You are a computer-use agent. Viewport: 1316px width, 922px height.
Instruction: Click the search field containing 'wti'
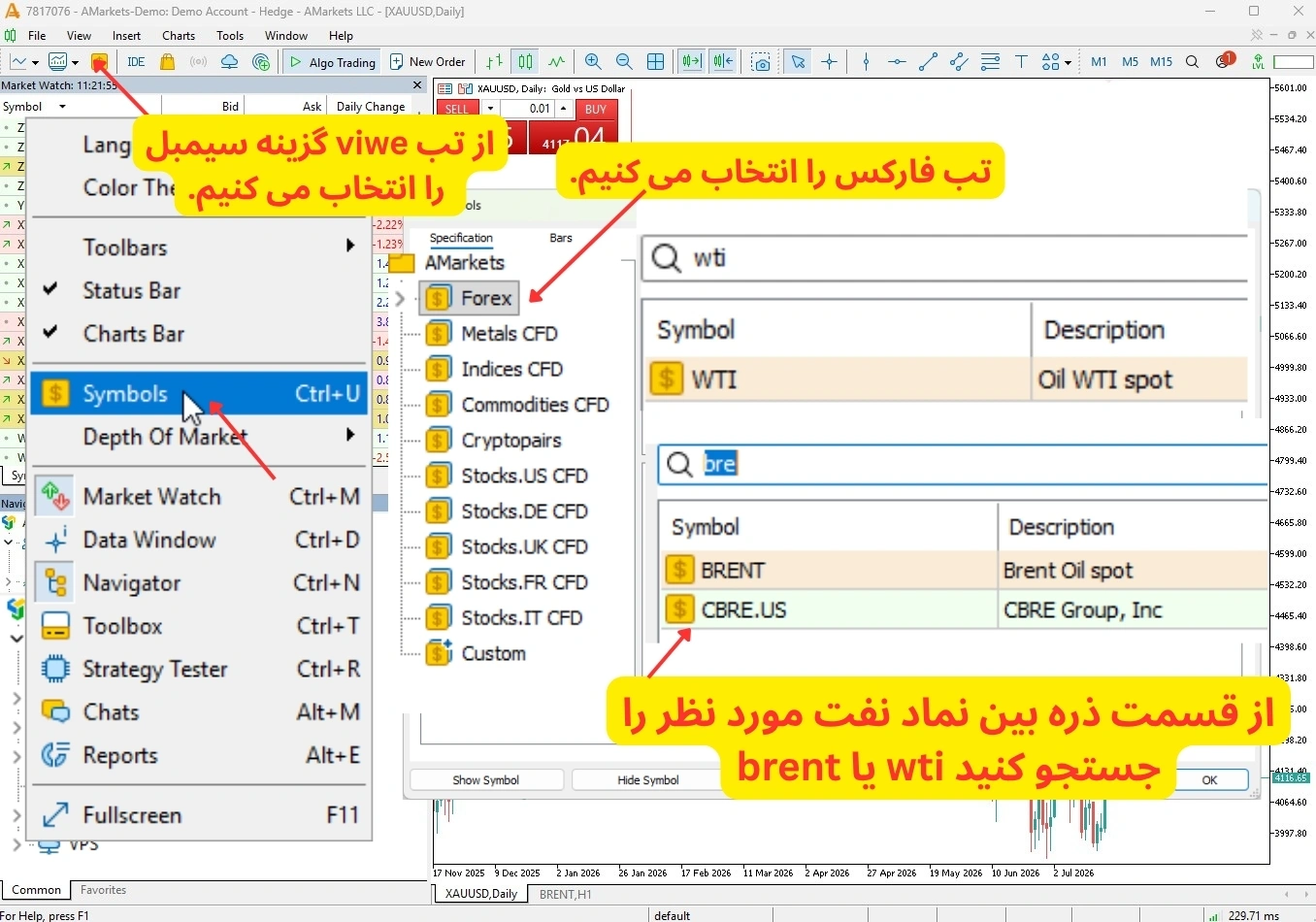point(945,259)
